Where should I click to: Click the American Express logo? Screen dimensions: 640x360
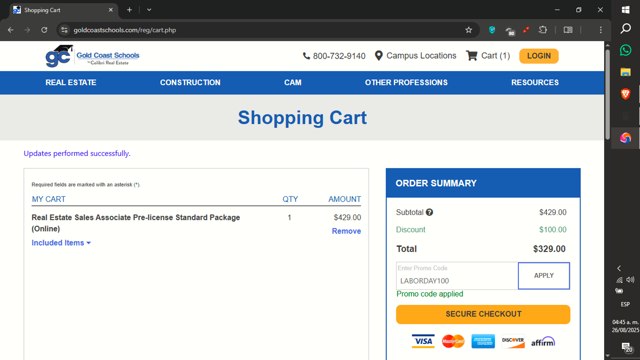point(483,341)
